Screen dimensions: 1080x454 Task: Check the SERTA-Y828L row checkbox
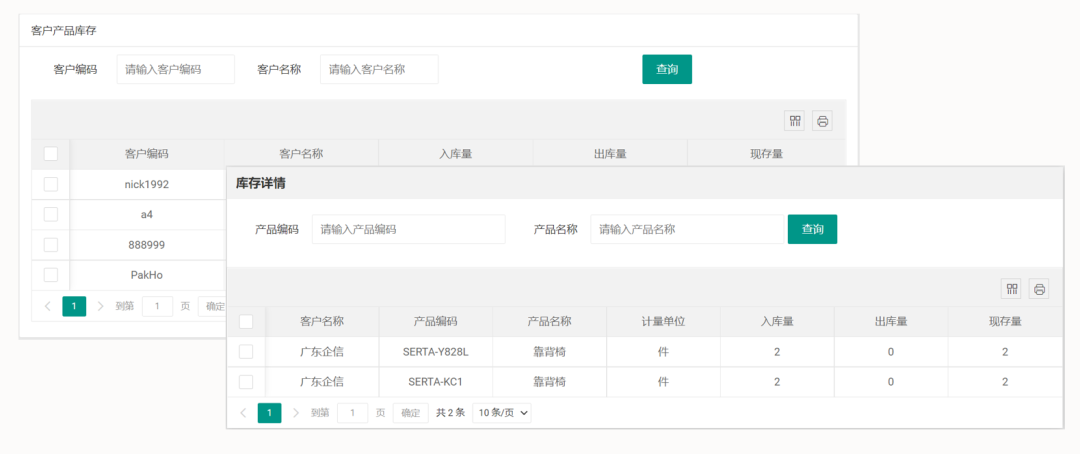click(246, 351)
